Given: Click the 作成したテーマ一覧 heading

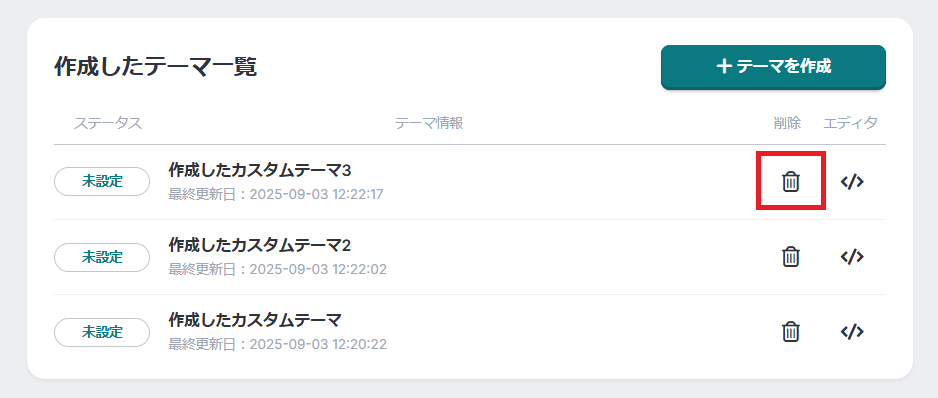Looking at the screenshot, I should (156, 67).
